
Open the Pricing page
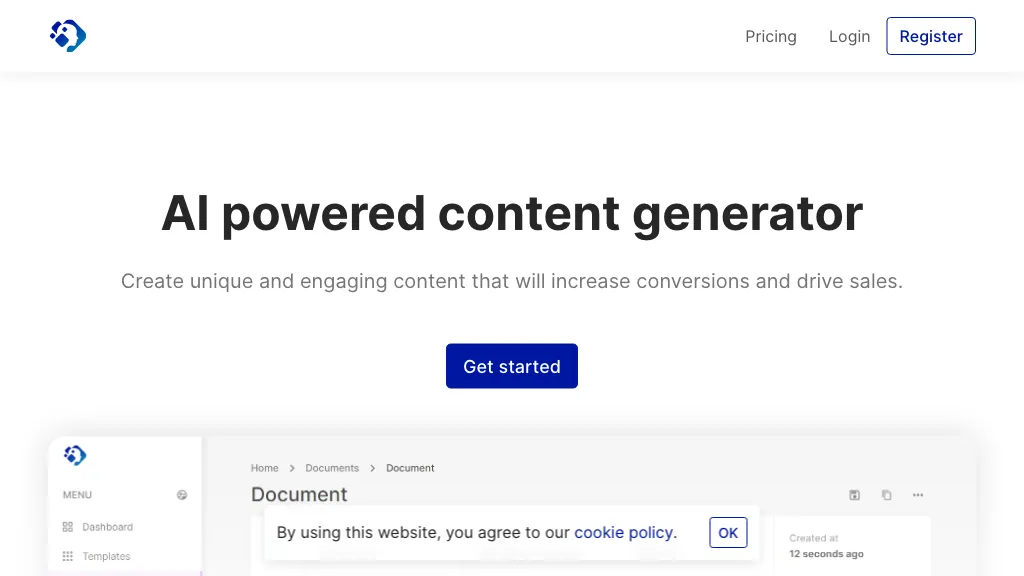click(x=771, y=36)
